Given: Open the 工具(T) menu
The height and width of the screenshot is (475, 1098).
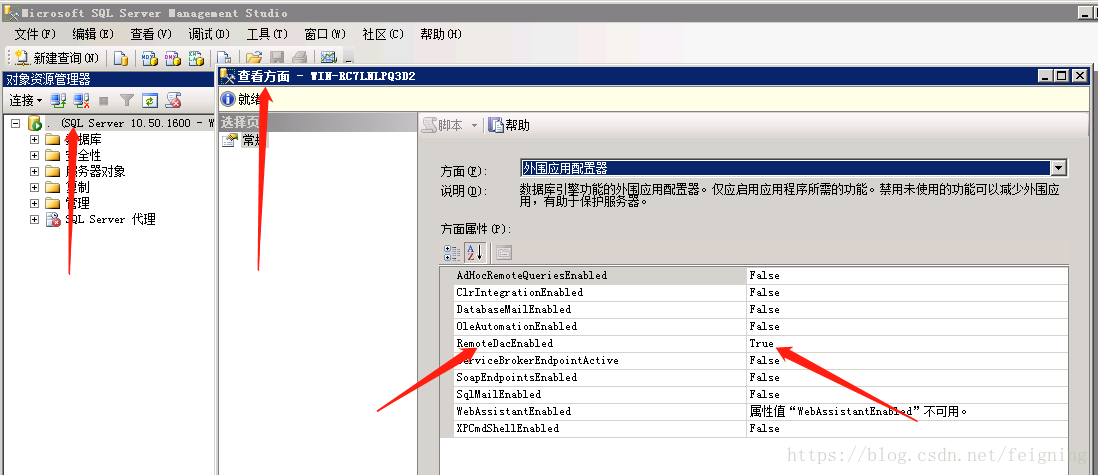Looking at the screenshot, I should (x=267, y=34).
